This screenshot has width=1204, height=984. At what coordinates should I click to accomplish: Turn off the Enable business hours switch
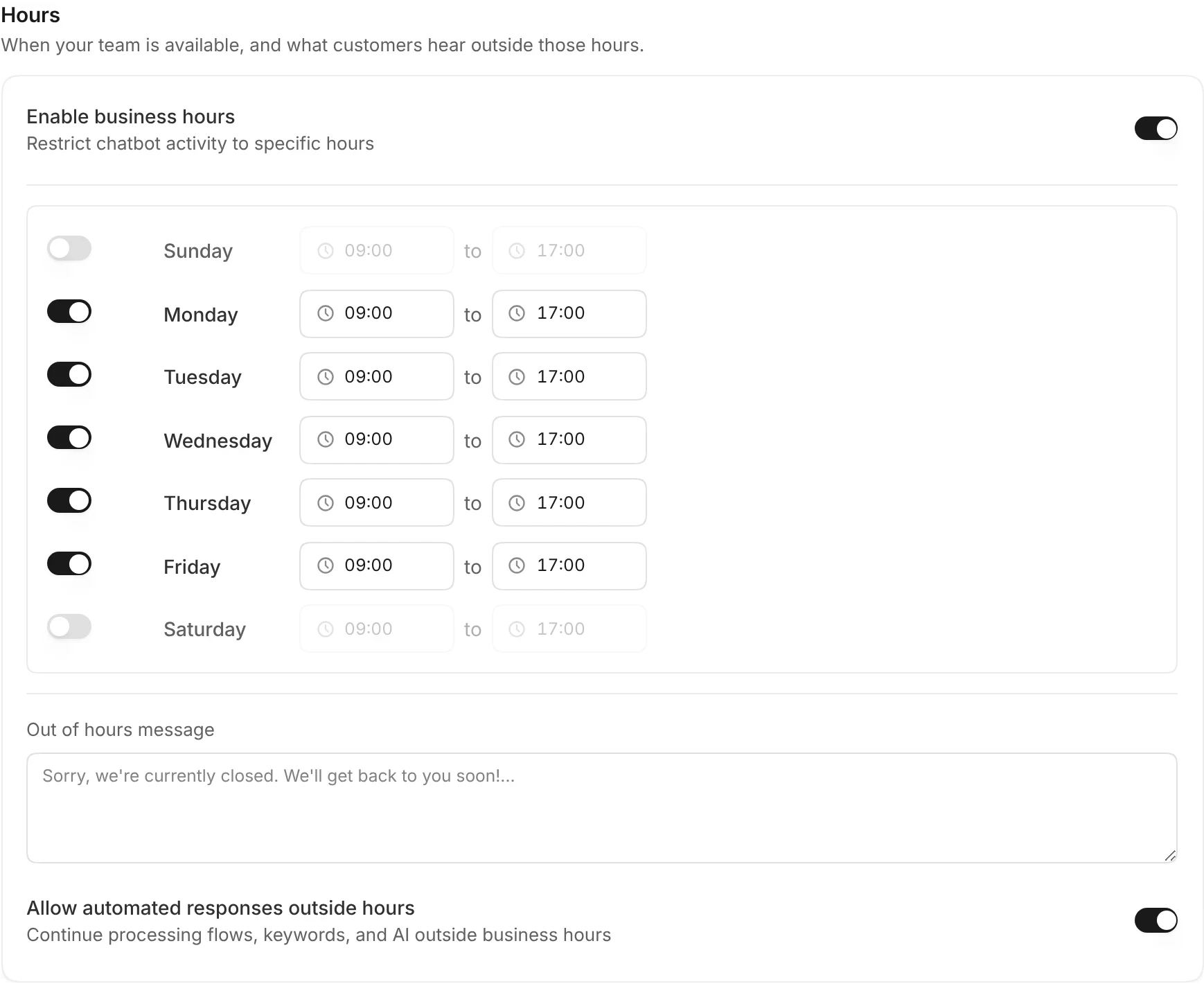coord(1156,128)
